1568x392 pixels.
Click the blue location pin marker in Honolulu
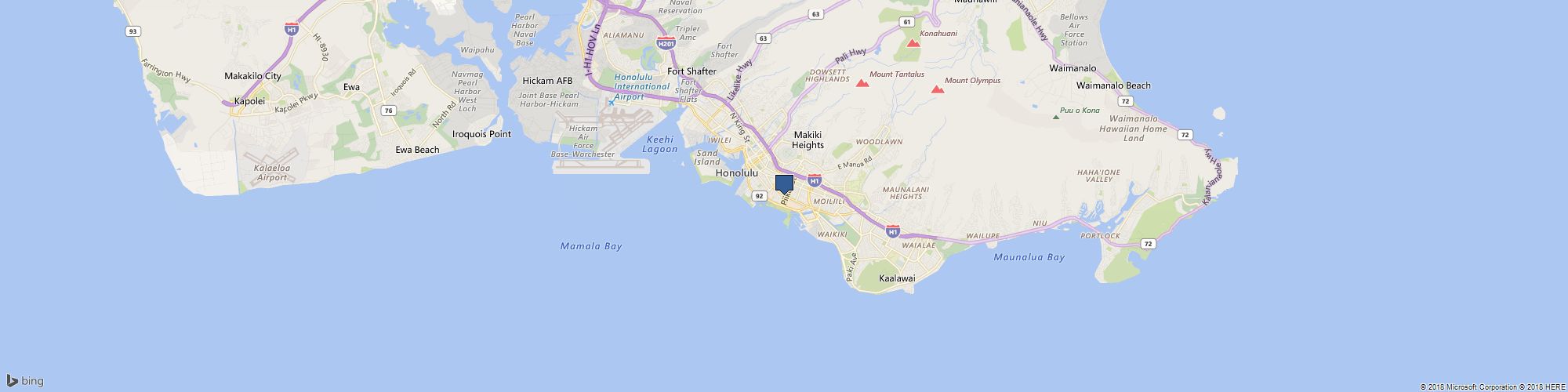(784, 184)
